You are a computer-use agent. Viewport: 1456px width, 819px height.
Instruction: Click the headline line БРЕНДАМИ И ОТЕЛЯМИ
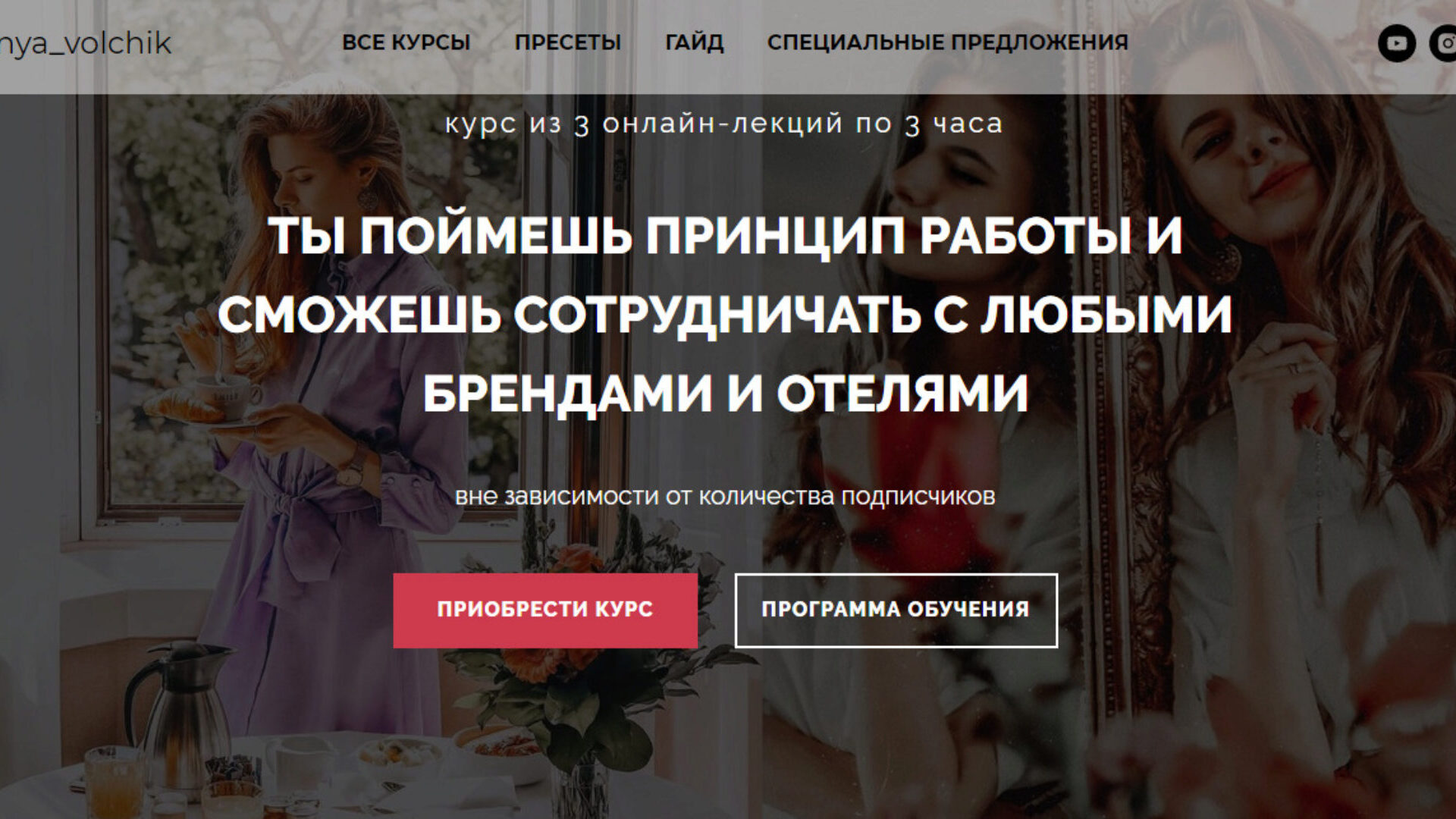coord(725,394)
